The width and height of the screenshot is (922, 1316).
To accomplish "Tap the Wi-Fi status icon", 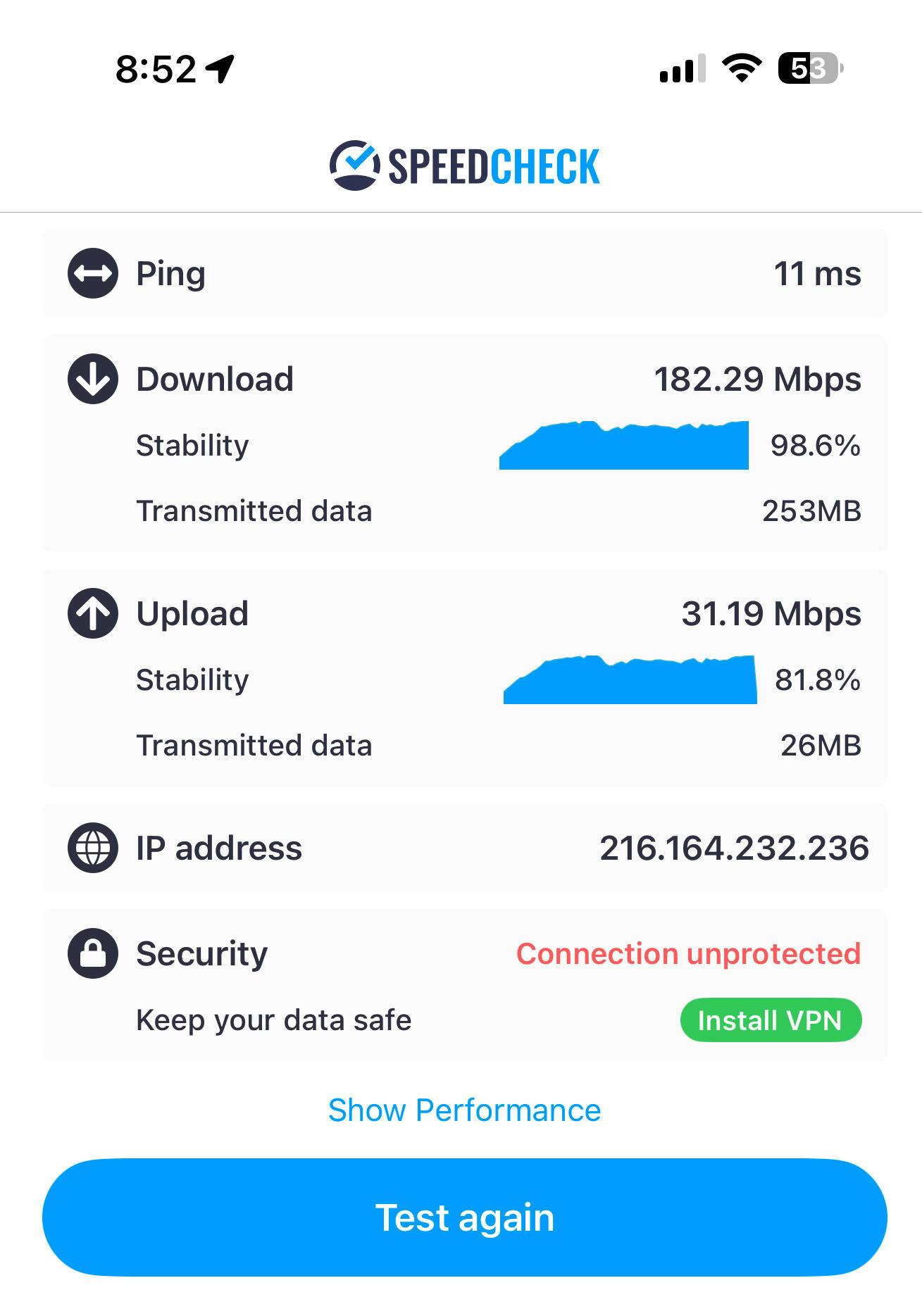I will pyautogui.click(x=741, y=68).
